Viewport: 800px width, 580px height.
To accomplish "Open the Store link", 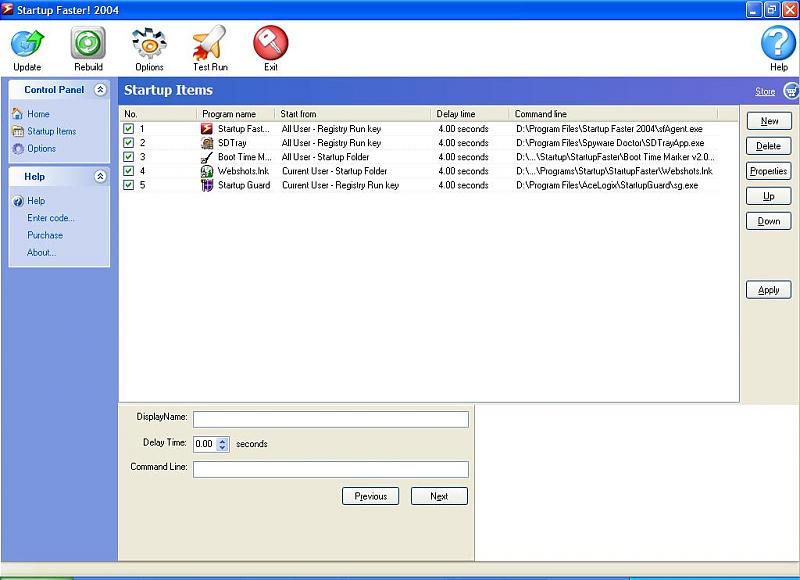I will pyautogui.click(x=765, y=91).
